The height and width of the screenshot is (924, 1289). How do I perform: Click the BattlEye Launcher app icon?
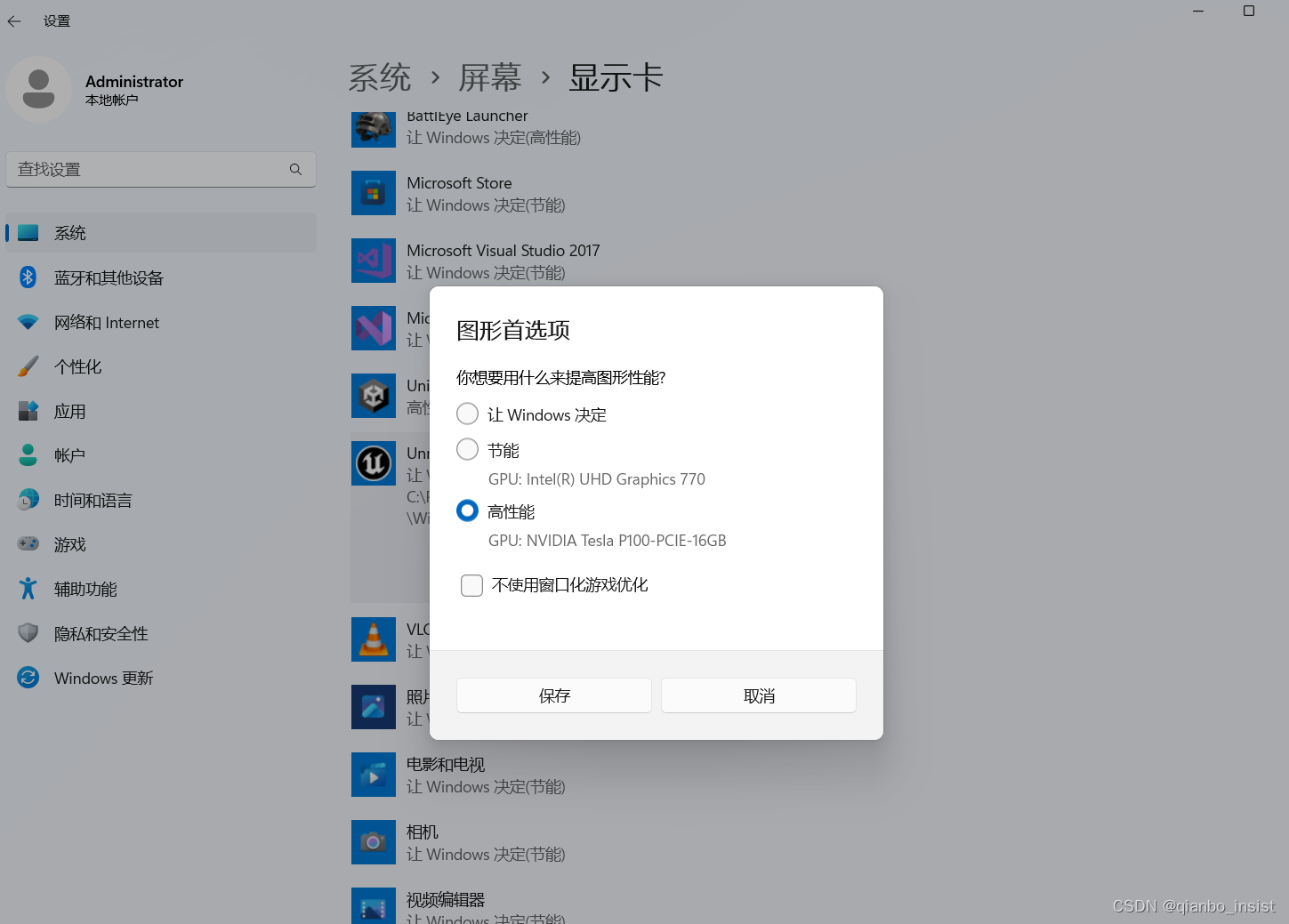click(x=374, y=129)
